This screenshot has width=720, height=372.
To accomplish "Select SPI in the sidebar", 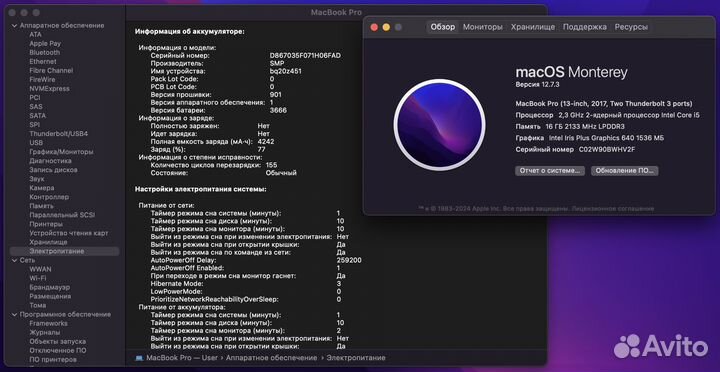I will [34, 125].
